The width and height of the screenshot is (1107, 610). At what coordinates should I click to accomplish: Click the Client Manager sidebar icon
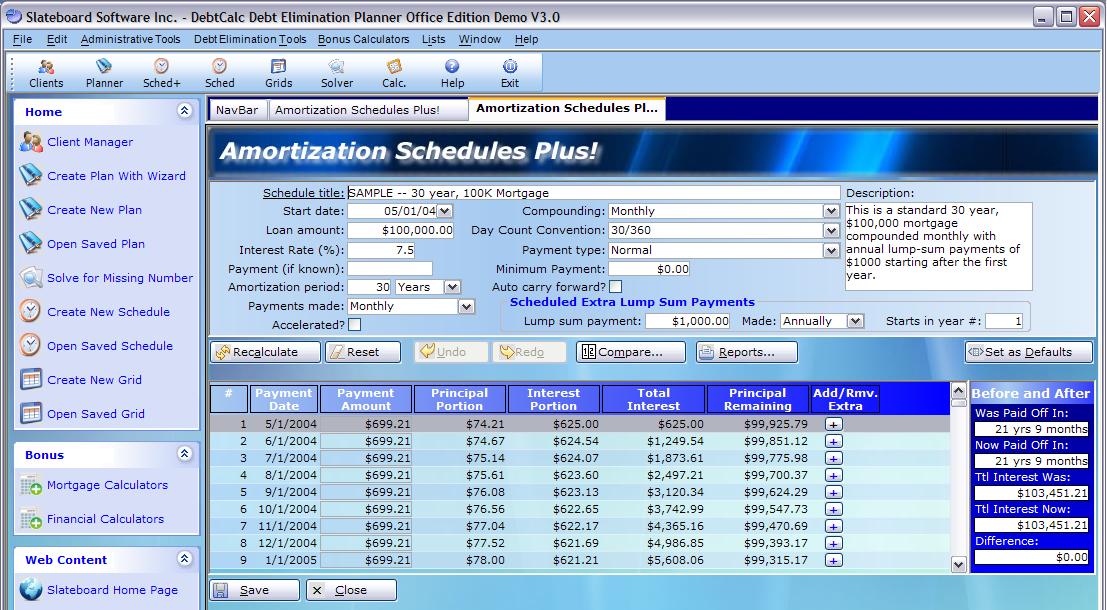click(31, 142)
